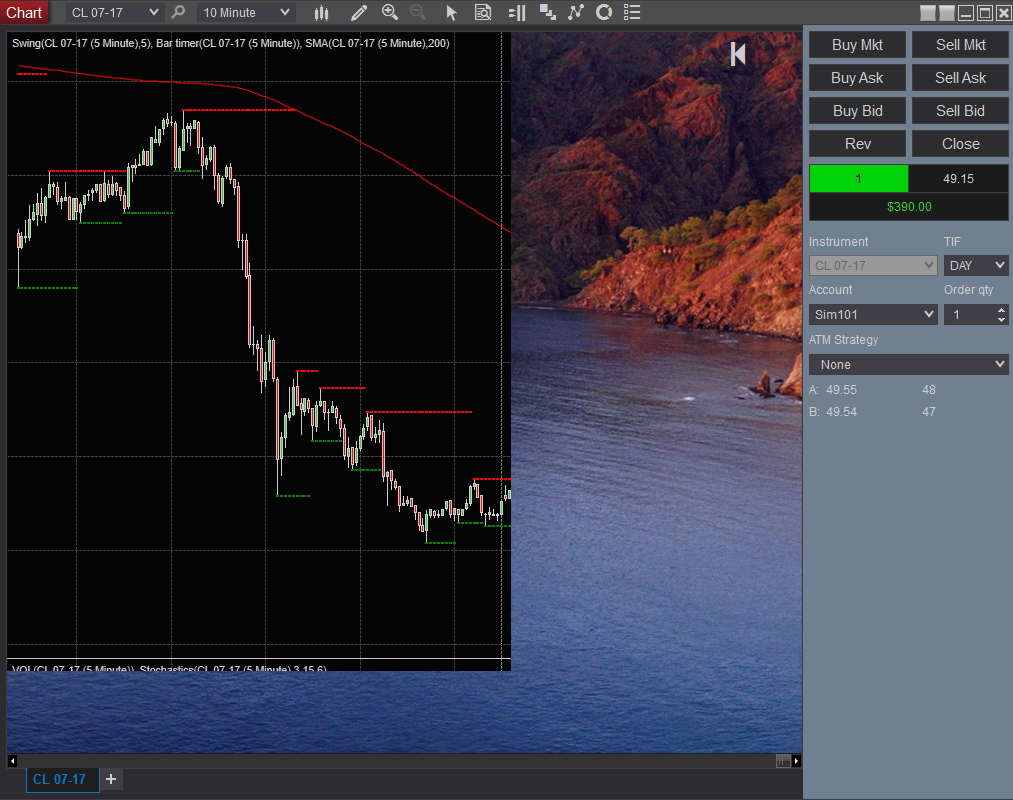Image resolution: width=1013 pixels, height=800 pixels.
Task: Open the Sim101 Account dropdown
Action: 873,315
